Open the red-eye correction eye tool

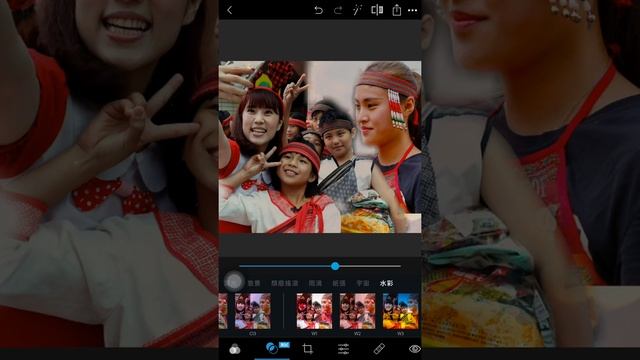tap(415, 349)
